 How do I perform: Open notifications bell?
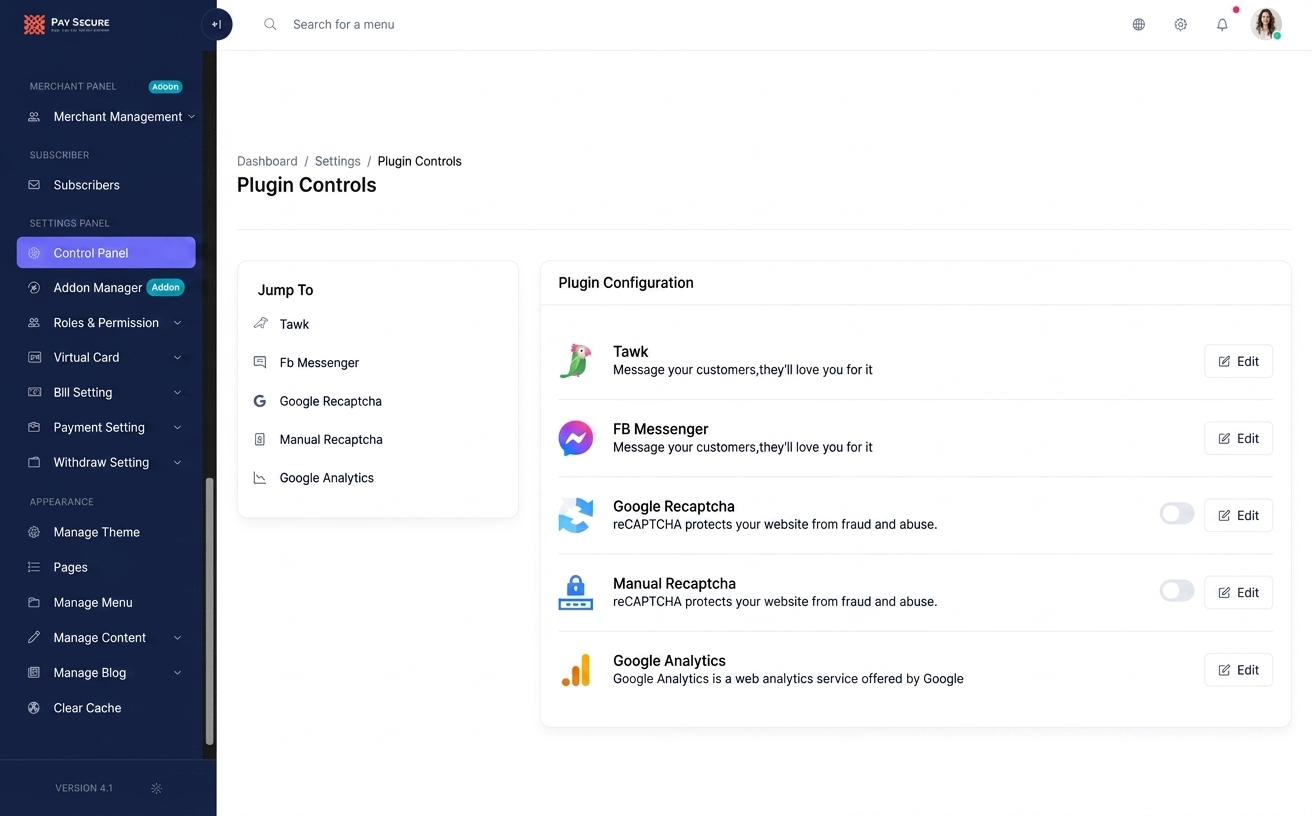pos(1222,24)
